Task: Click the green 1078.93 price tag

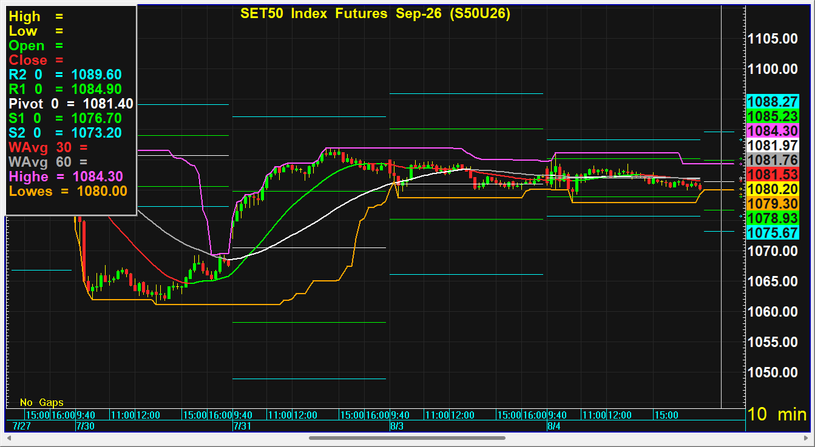Action: [772, 218]
